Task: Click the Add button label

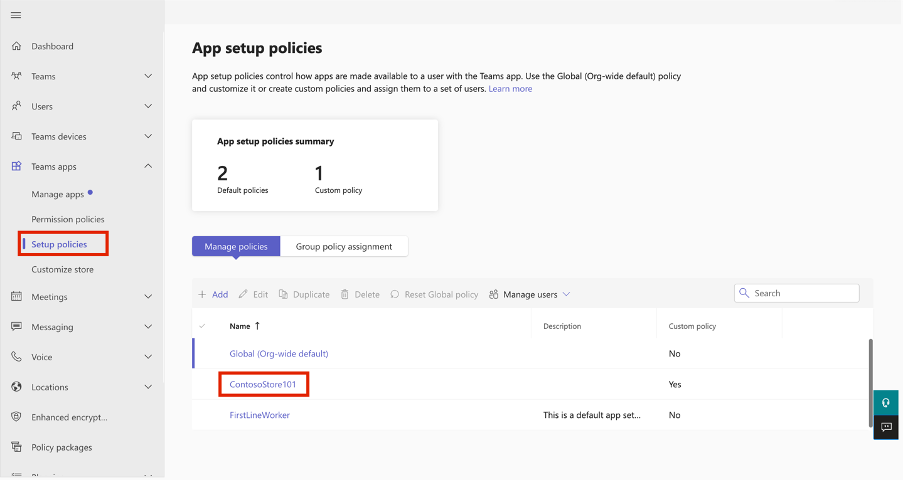Action: (220, 294)
